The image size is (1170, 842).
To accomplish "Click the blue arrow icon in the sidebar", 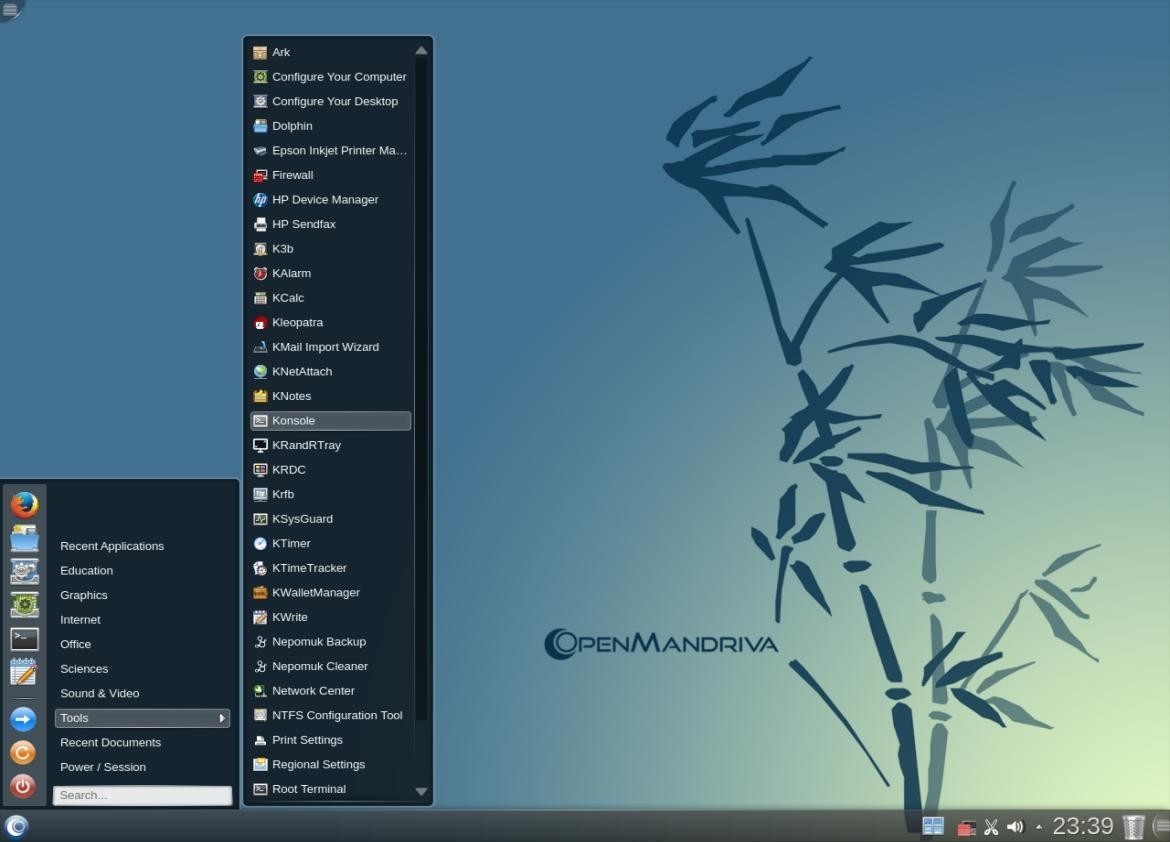I will pyautogui.click(x=23, y=719).
